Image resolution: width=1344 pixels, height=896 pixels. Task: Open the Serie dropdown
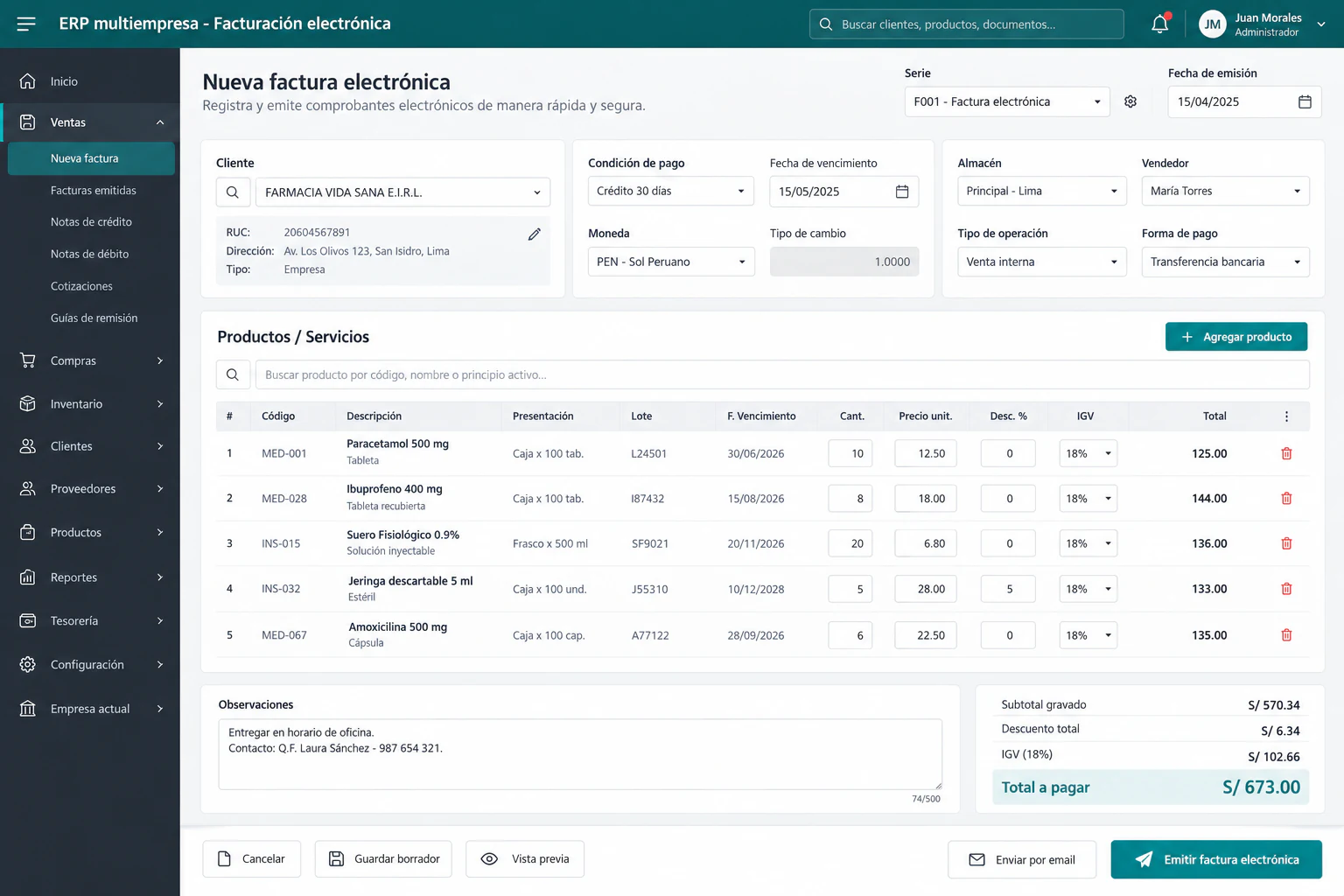[x=1007, y=101]
